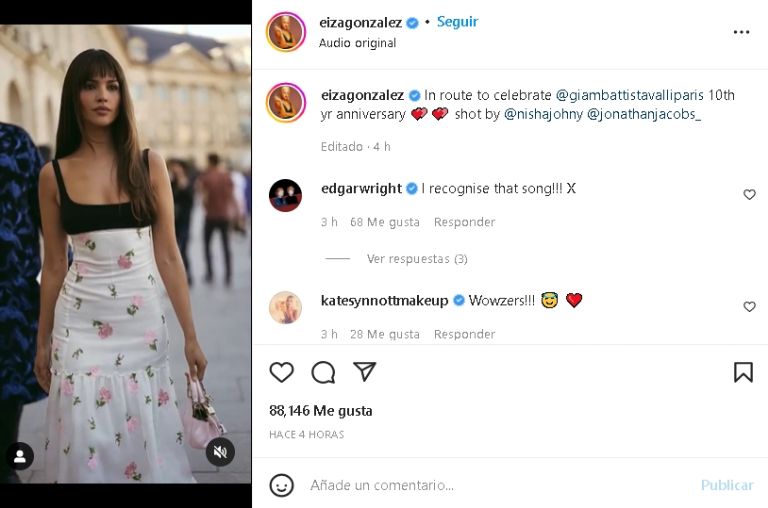This screenshot has width=768, height=508.
Task: Share post via paper plane icon
Action: pyautogui.click(x=365, y=372)
